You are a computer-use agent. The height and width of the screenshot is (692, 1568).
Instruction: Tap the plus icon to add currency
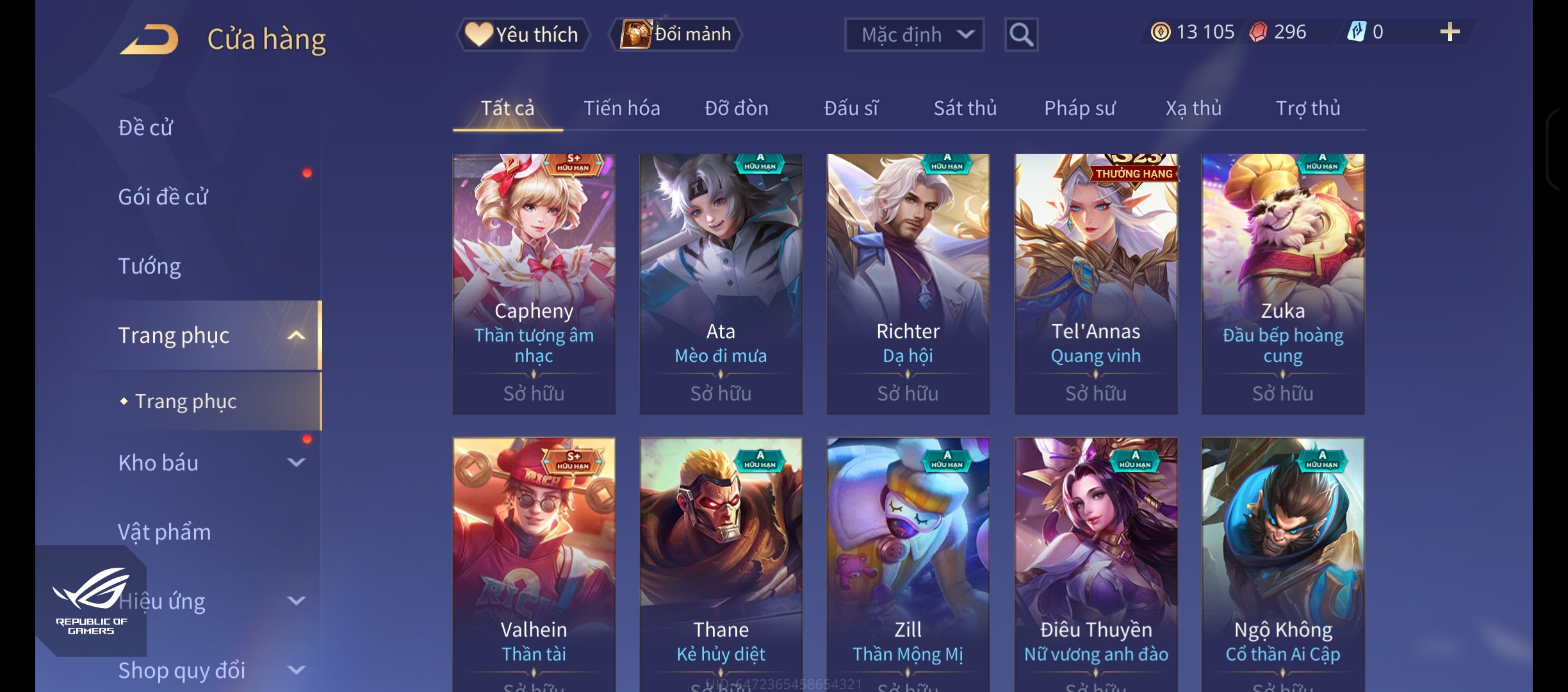click(1450, 31)
